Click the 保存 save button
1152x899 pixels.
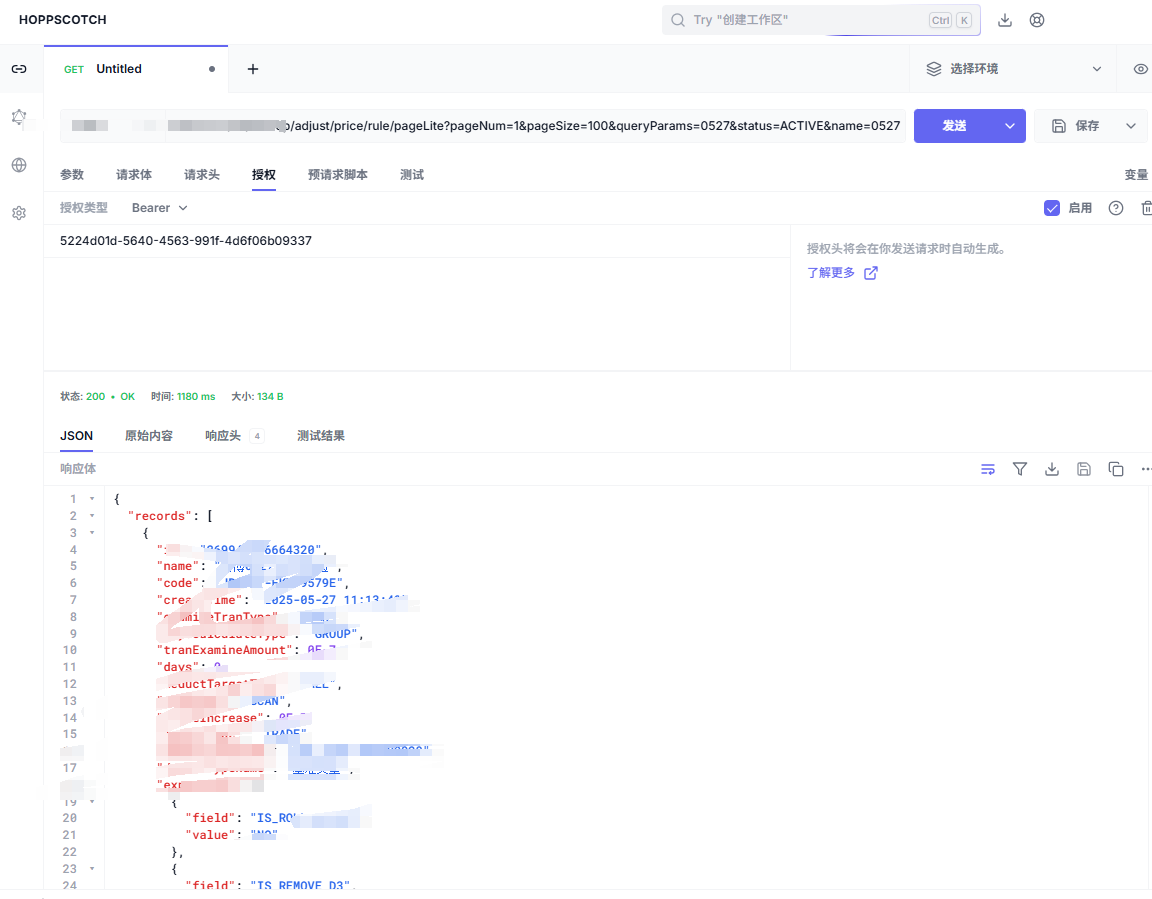1076,126
